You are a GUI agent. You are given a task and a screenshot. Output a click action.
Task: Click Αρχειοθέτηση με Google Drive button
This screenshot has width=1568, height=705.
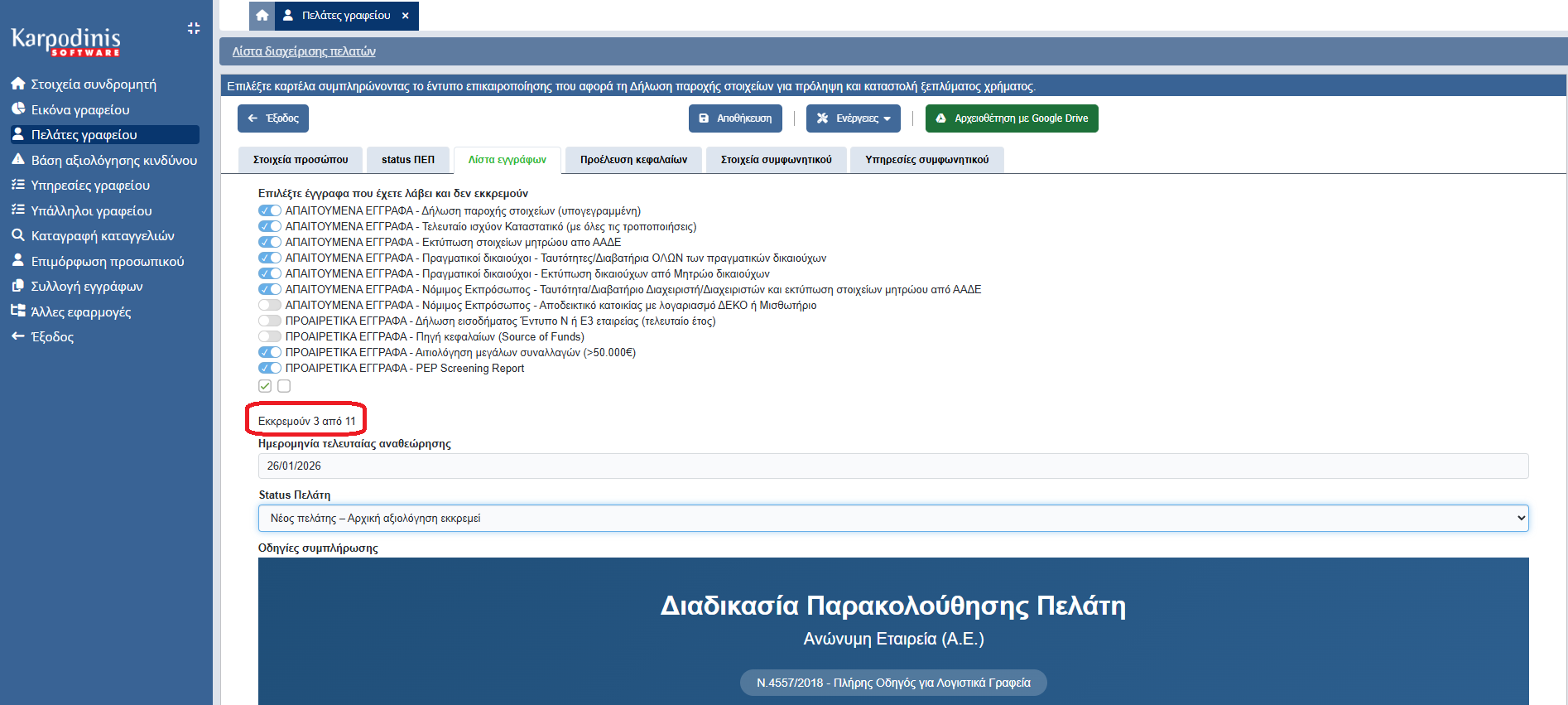click(1012, 118)
